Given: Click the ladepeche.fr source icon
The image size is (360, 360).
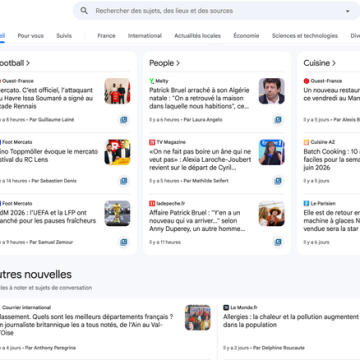Looking at the screenshot, I should (152, 203).
